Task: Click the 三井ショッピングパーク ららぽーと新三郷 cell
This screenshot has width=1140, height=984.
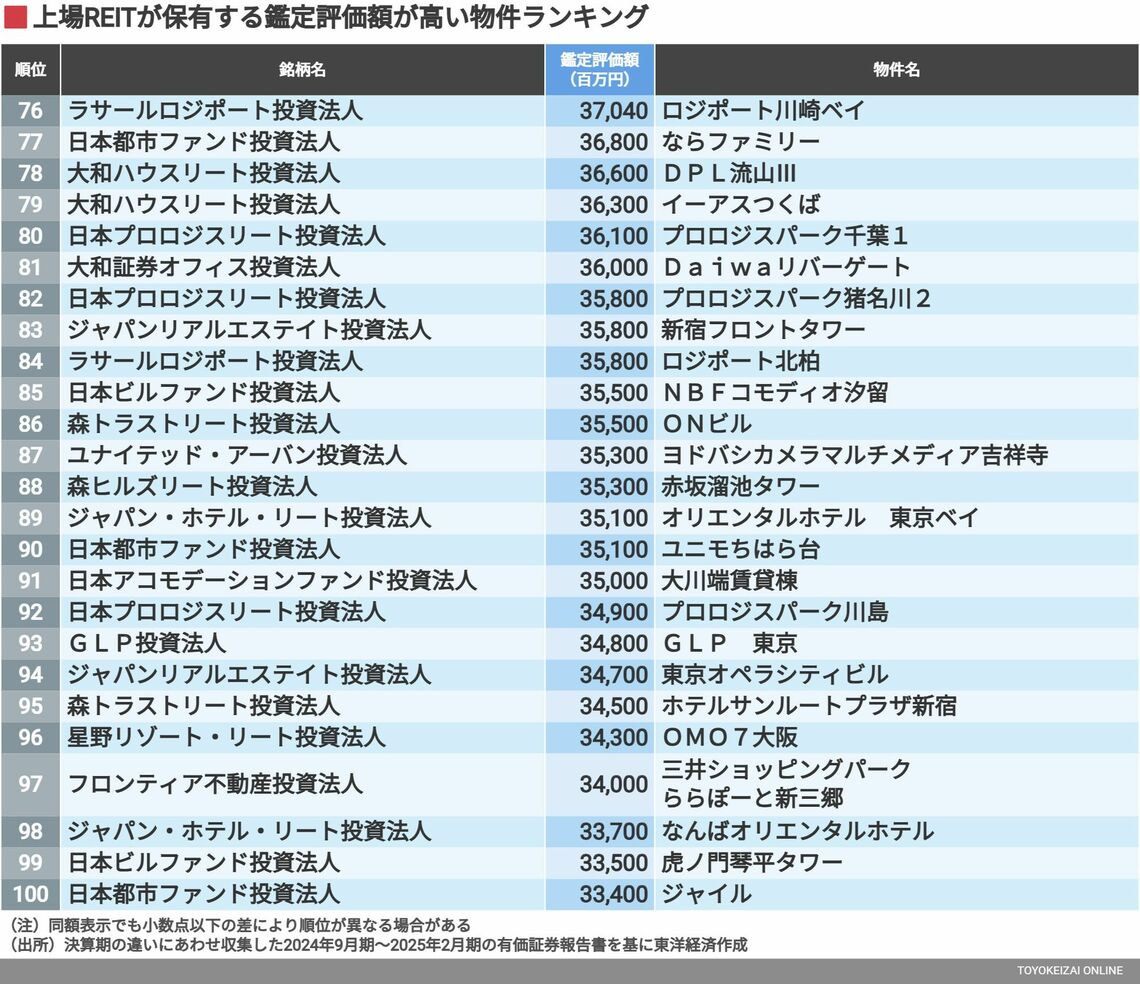Action: (786, 784)
